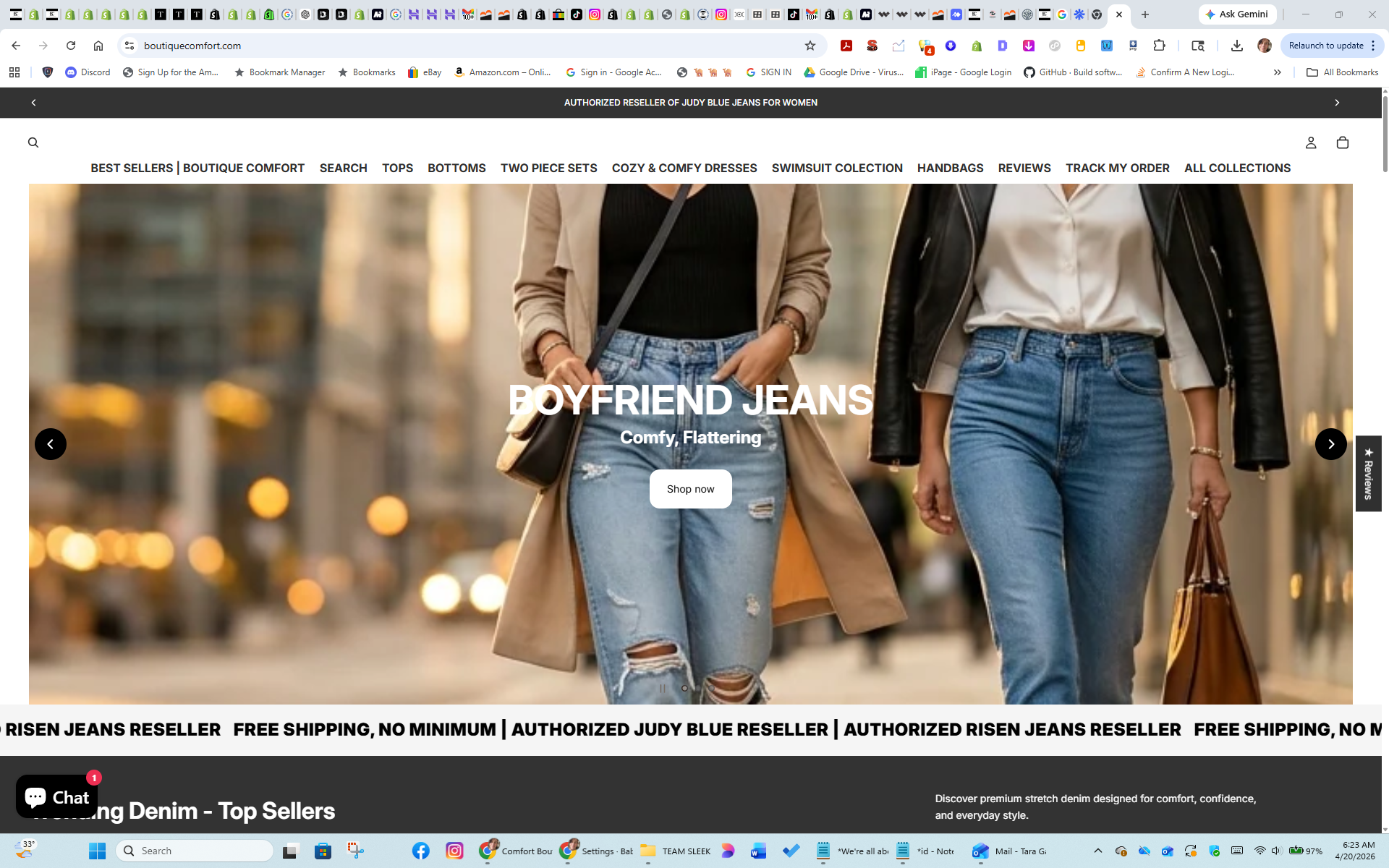Open the vertical Reviews side tab
The height and width of the screenshot is (868, 1389).
click(x=1368, y=474)
